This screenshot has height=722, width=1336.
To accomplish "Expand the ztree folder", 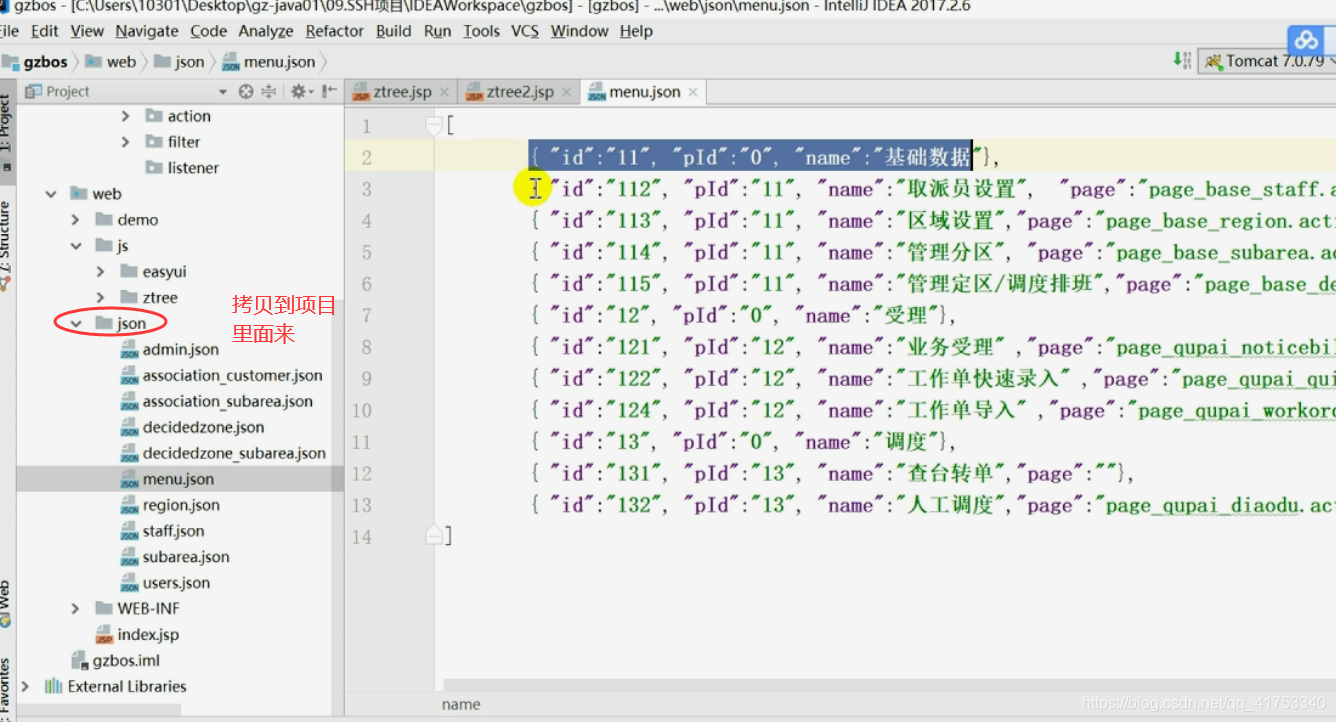I will click(x=100, y=298).
